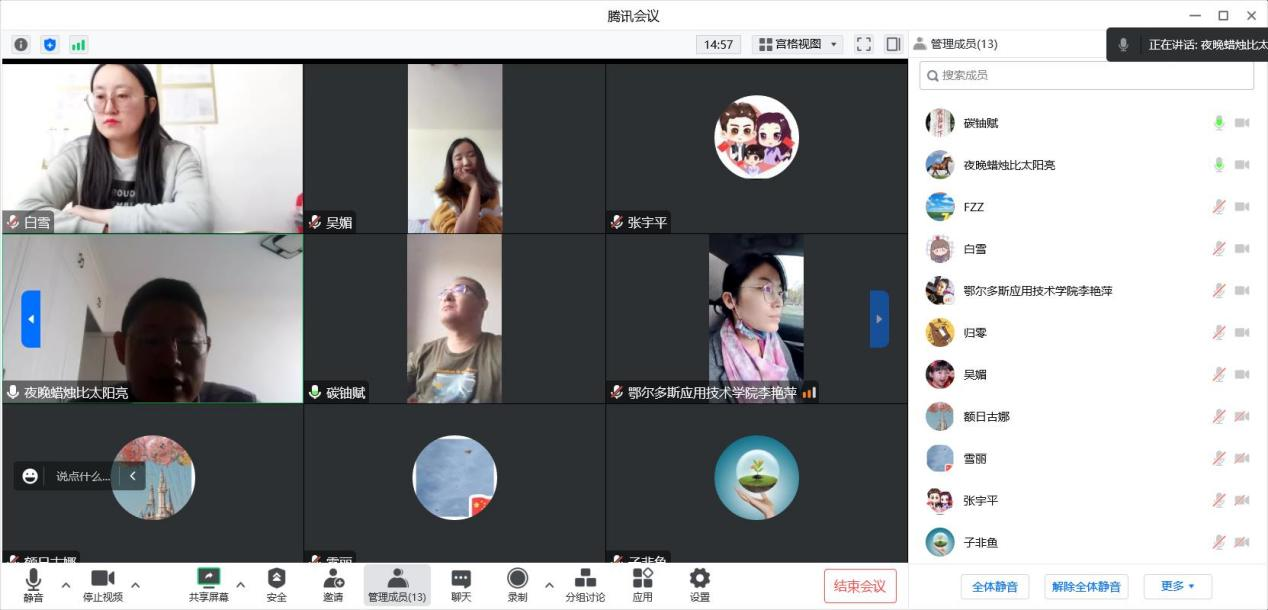Image resolution: width=1268 pixels, height=610 pixels.
Task: Click 全体静音 mute all button
Action: (995, 587)
